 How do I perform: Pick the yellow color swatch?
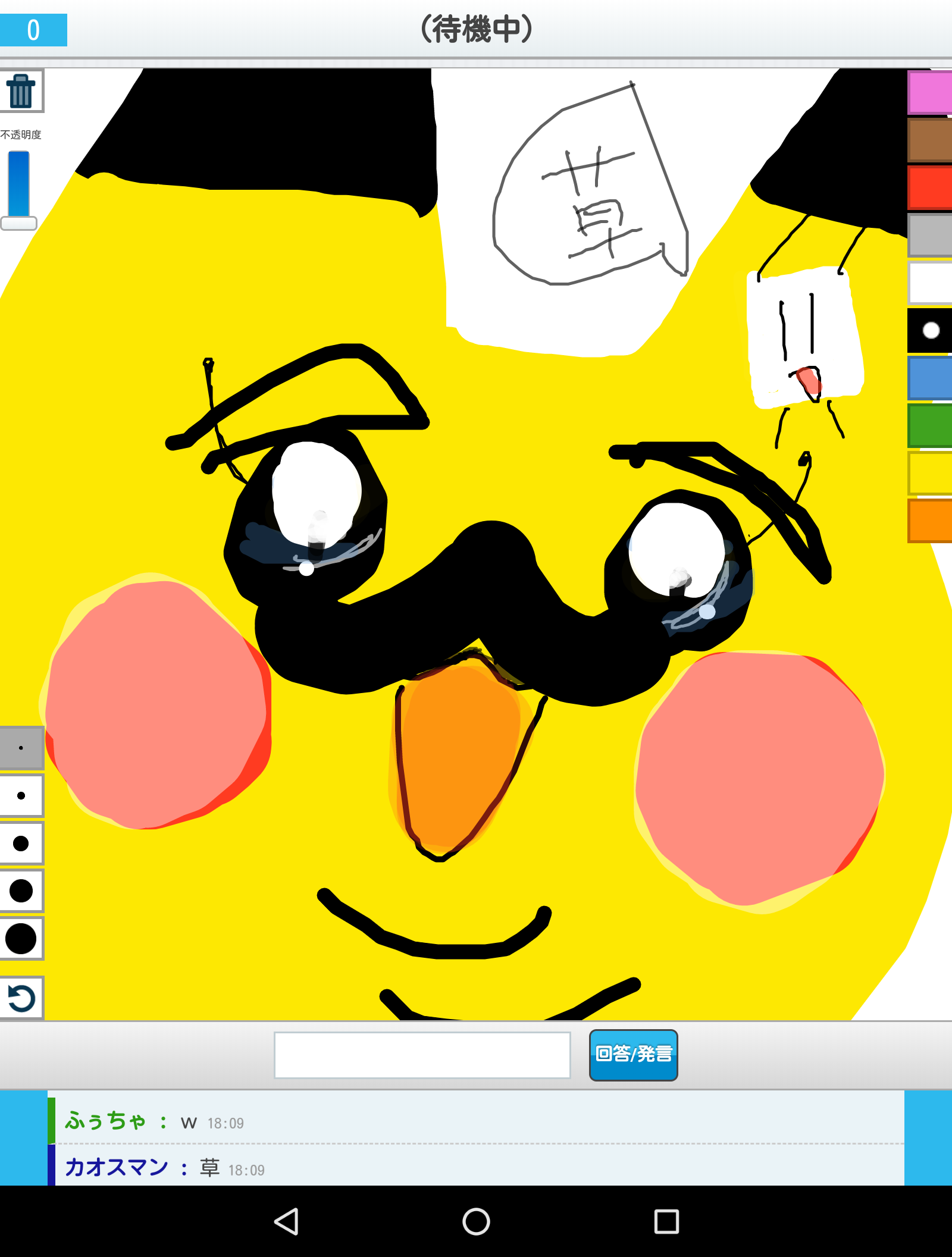tap(930, 473)
